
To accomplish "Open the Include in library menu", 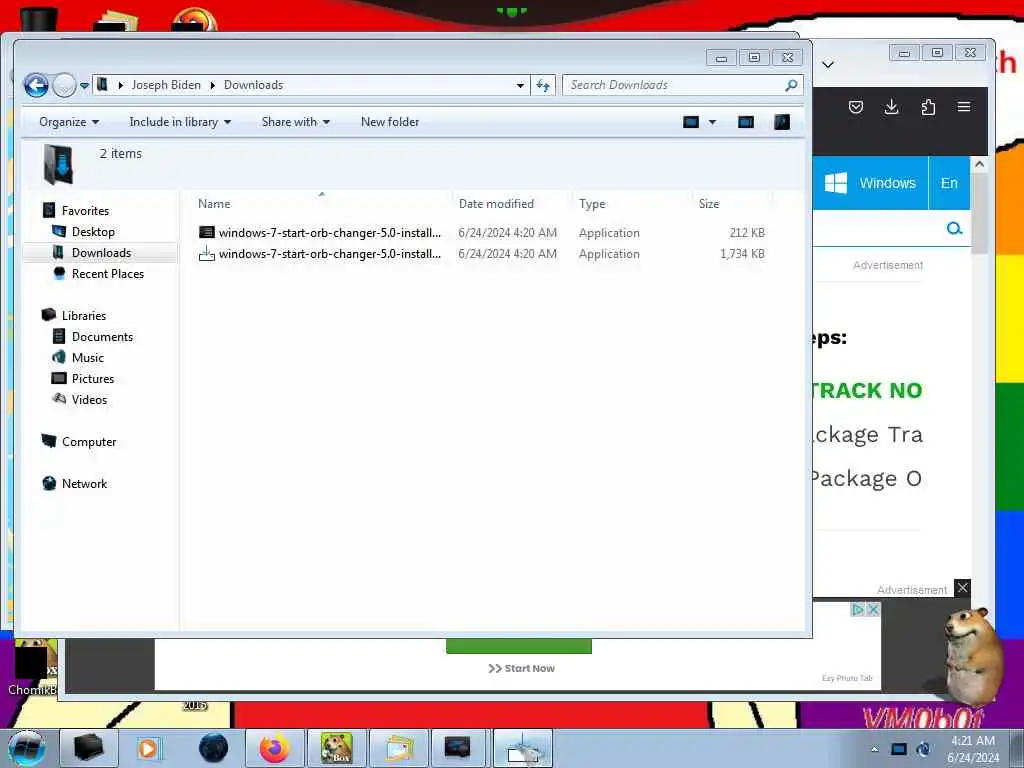I will coord(180,122).
